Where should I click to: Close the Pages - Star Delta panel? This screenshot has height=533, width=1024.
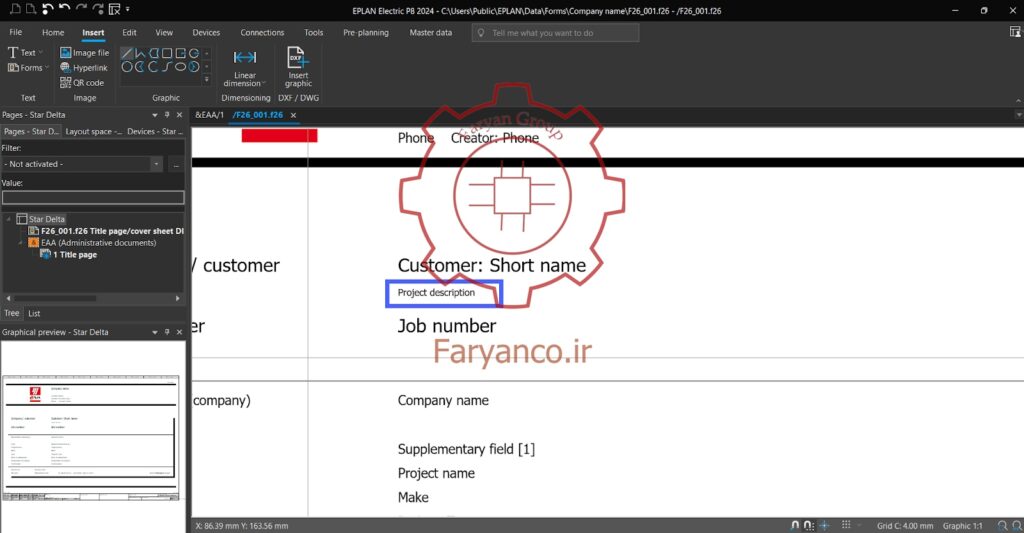tap(180, 115)
